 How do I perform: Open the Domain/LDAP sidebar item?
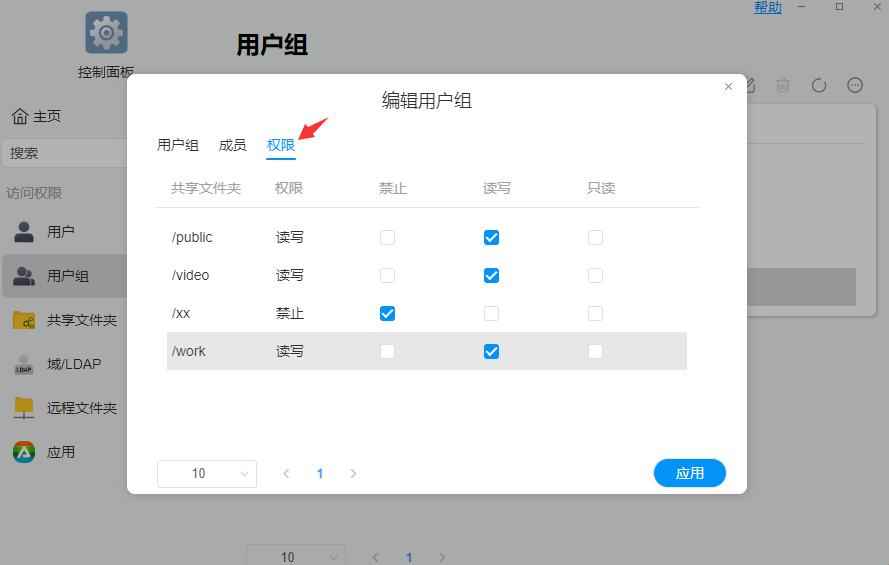pos(64,364)
